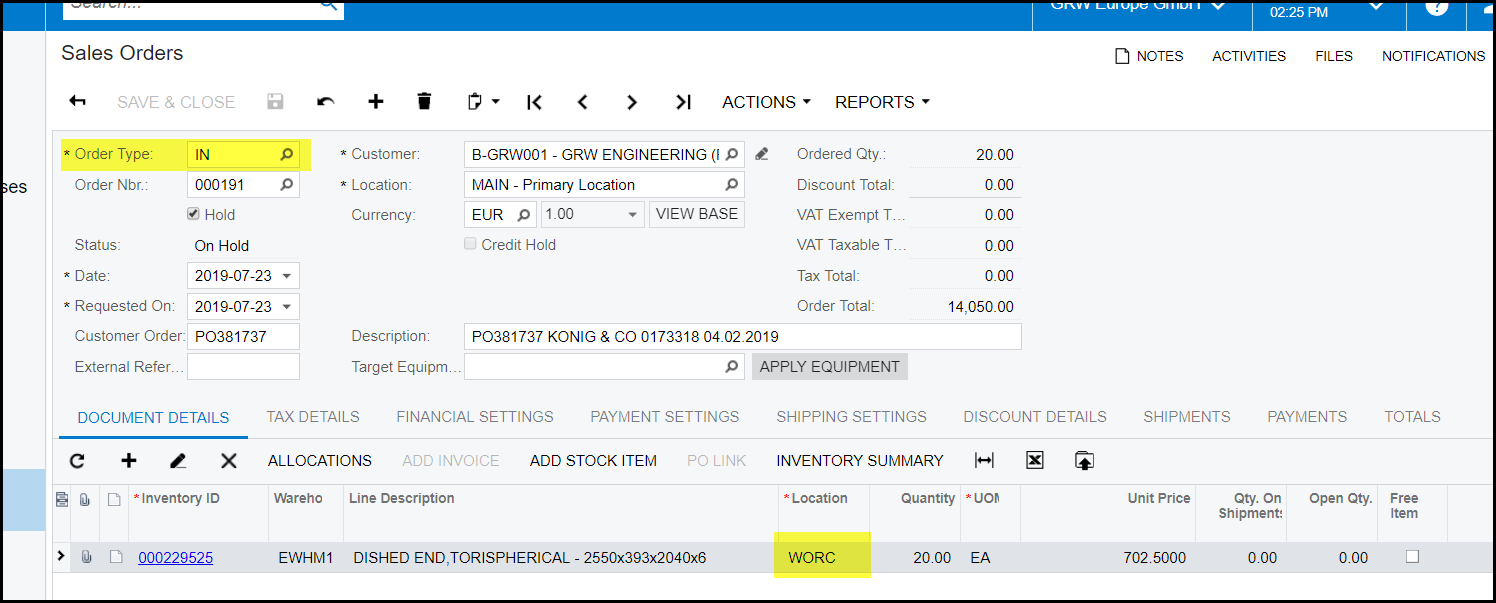Click the upload from file icon
The width and height of the screenshot is (1496, 603).
(x=1084, y=460)
